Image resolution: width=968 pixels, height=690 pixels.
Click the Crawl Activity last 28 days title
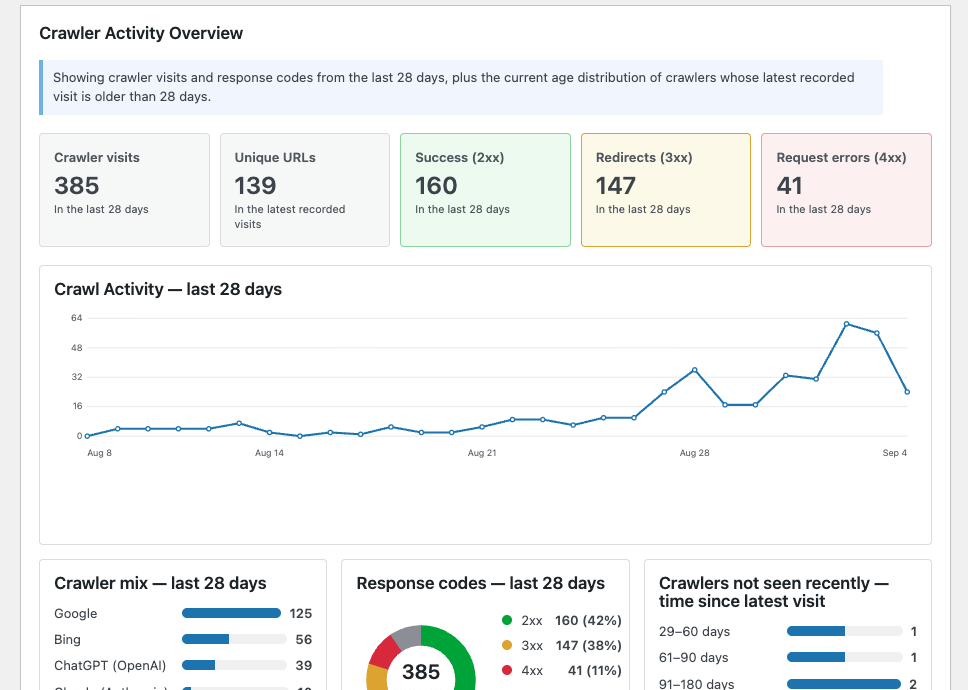(x=168, y=289)
